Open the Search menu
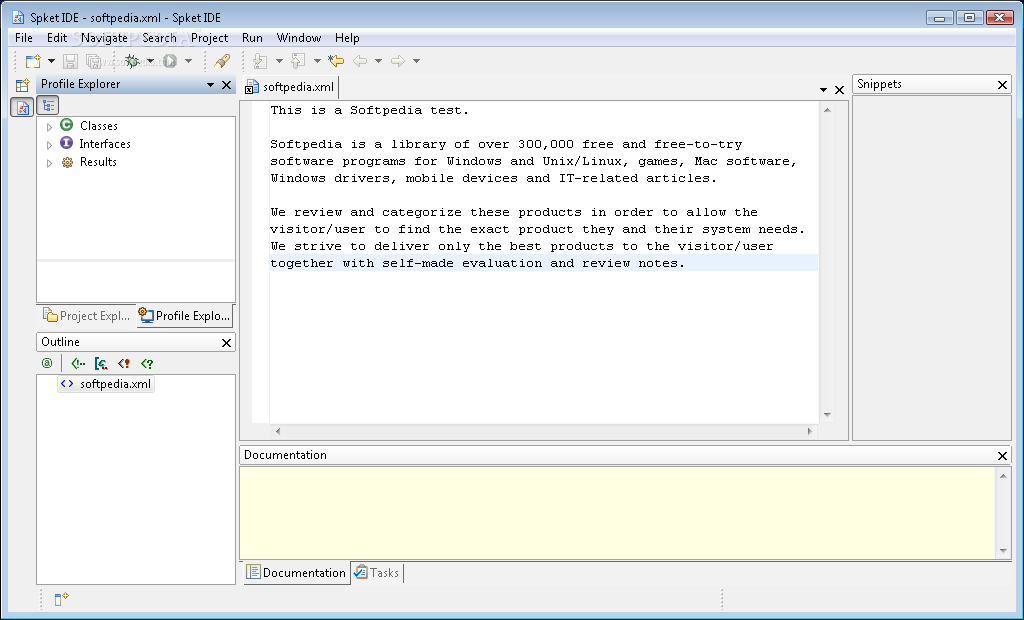Viewport: 1024px width, 620px height. 159,38
